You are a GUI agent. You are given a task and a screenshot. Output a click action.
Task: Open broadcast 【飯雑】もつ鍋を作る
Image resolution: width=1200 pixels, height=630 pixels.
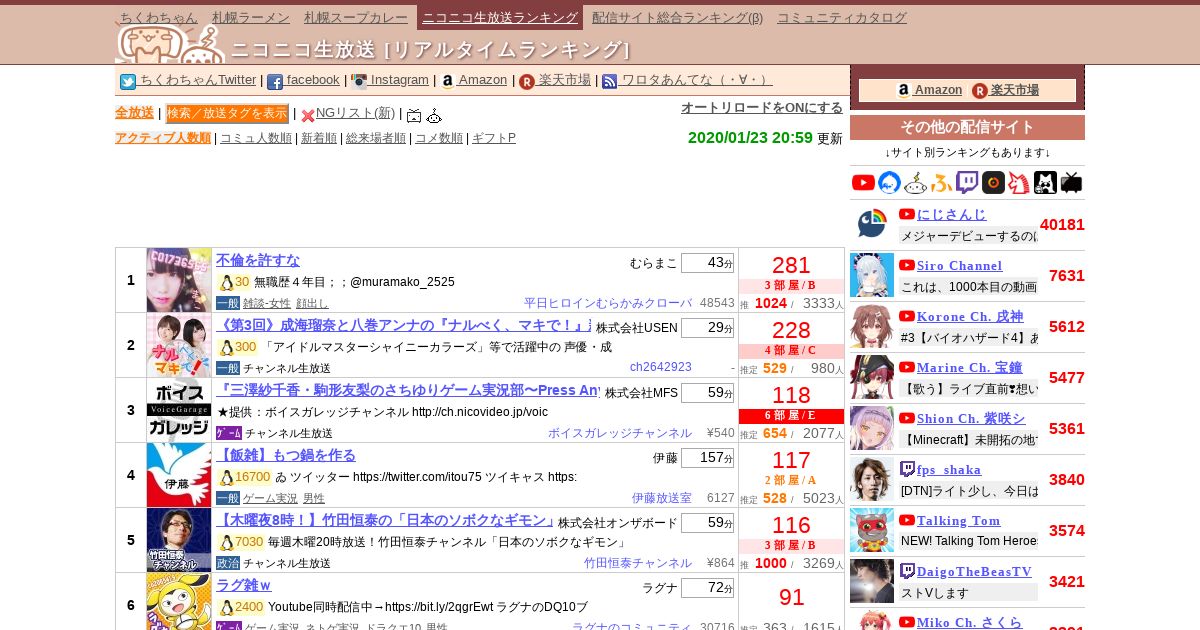(286, 455)
